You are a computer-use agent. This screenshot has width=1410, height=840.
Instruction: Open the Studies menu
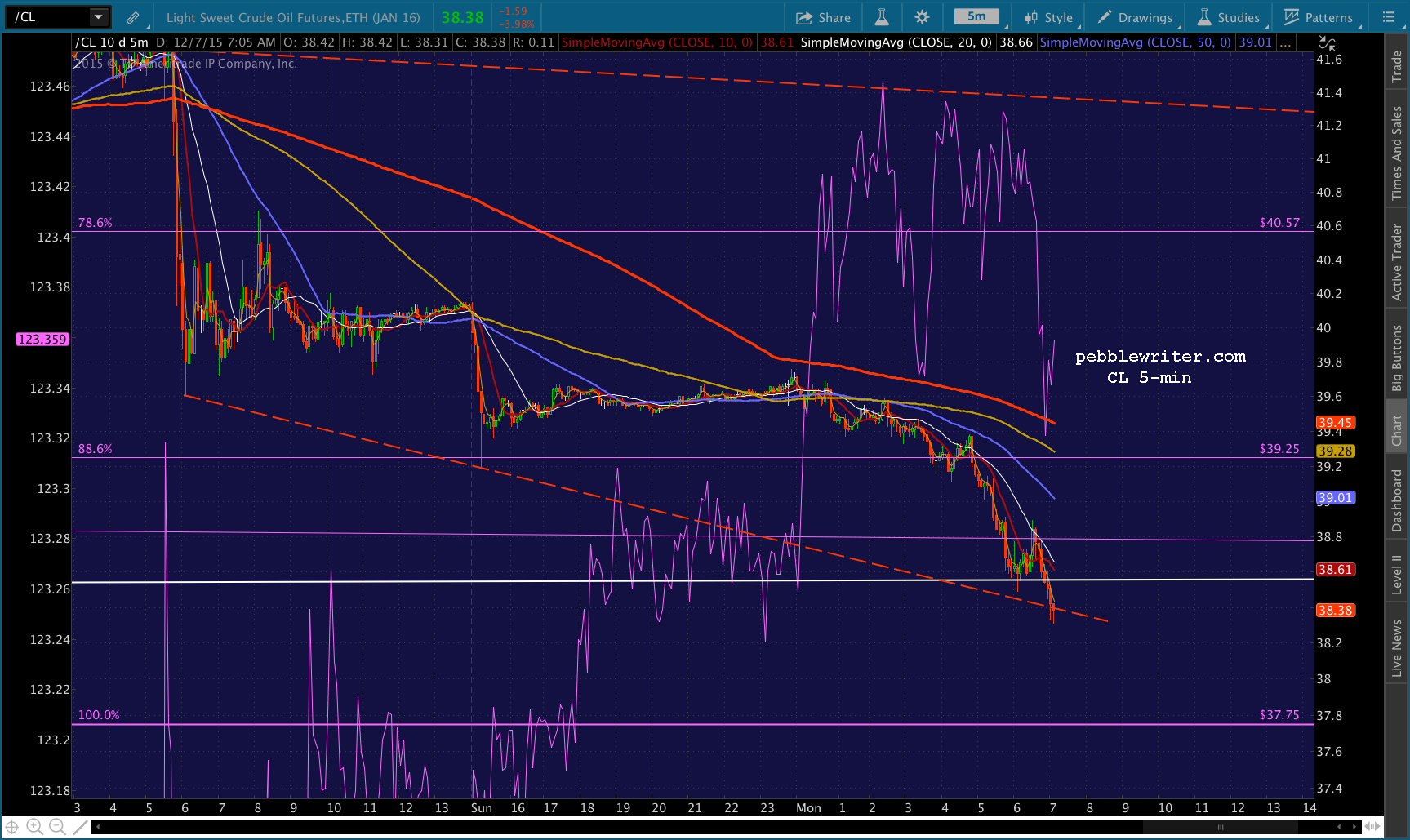1230,17
